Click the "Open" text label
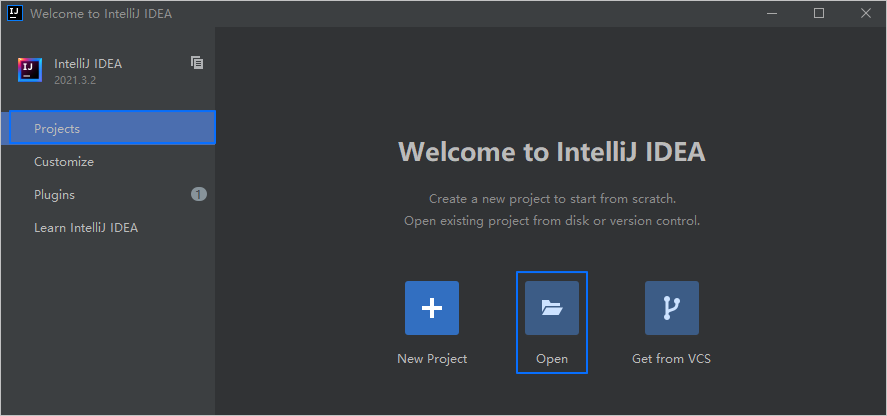The width and height of the screenshot is (887, 416). click(x=552, y=359)
